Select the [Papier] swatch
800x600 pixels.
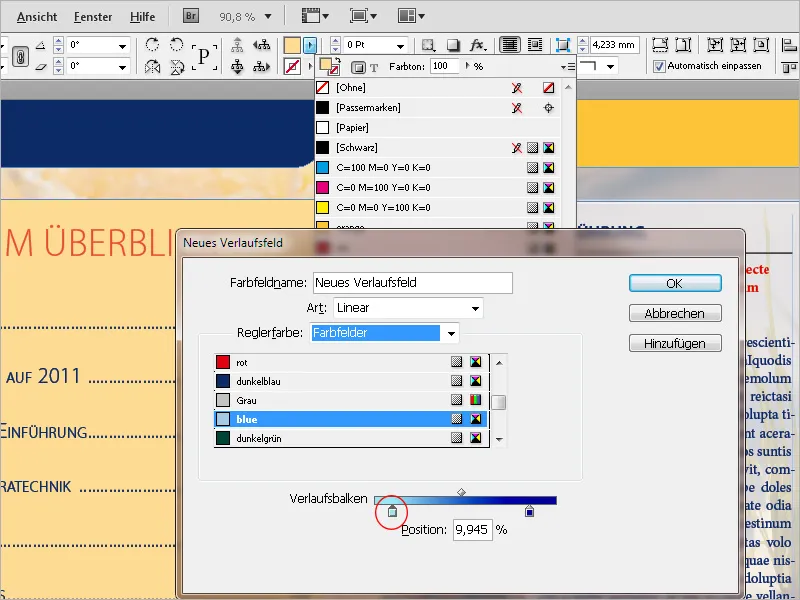point(437,128)
